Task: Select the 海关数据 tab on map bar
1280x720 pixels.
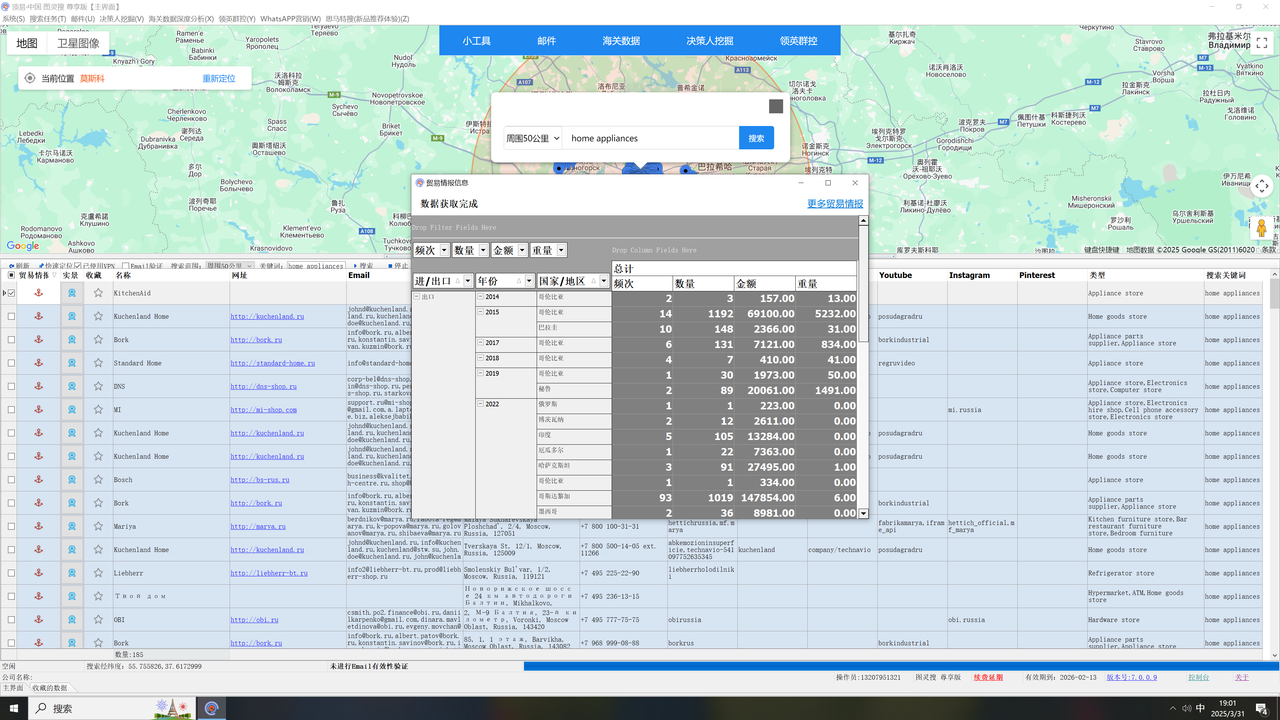Action: [621, 41]
